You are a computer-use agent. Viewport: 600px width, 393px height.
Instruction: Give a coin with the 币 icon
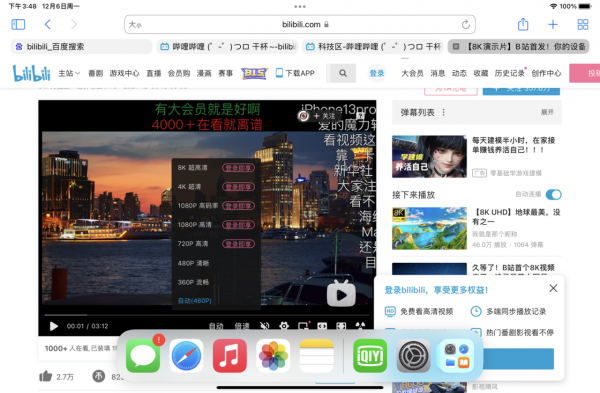(98, 376)
